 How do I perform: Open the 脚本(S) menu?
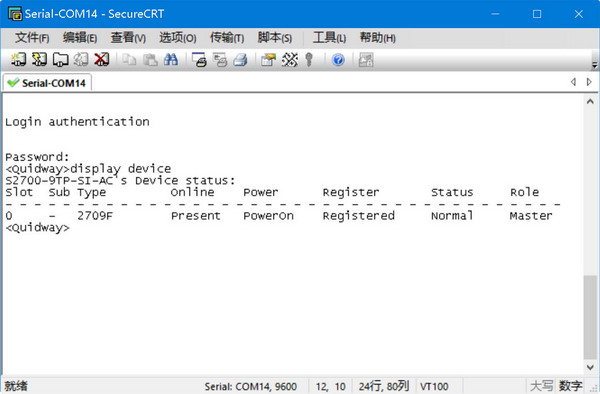[x=275, y=37]
